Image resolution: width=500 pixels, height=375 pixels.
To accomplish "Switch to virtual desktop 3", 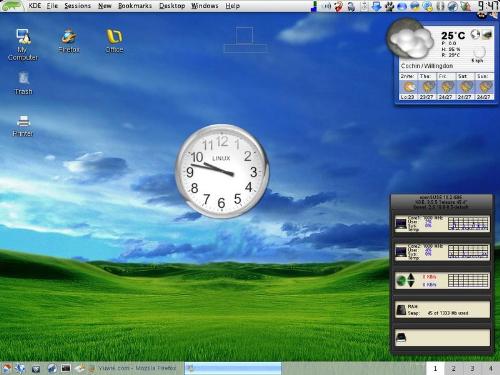I will (x=472, y=368).
